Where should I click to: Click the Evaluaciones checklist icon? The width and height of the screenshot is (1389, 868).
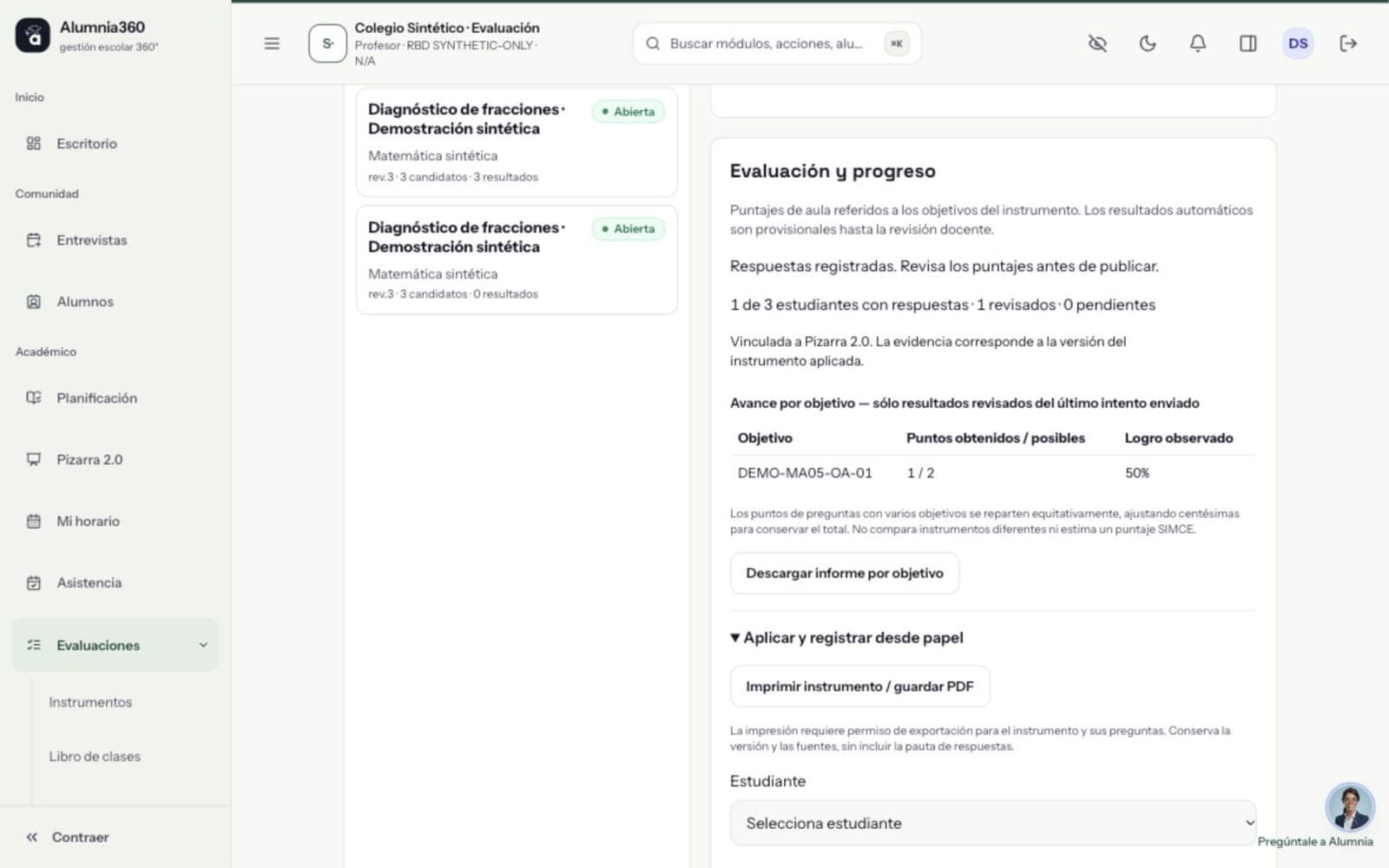(34, 645)
